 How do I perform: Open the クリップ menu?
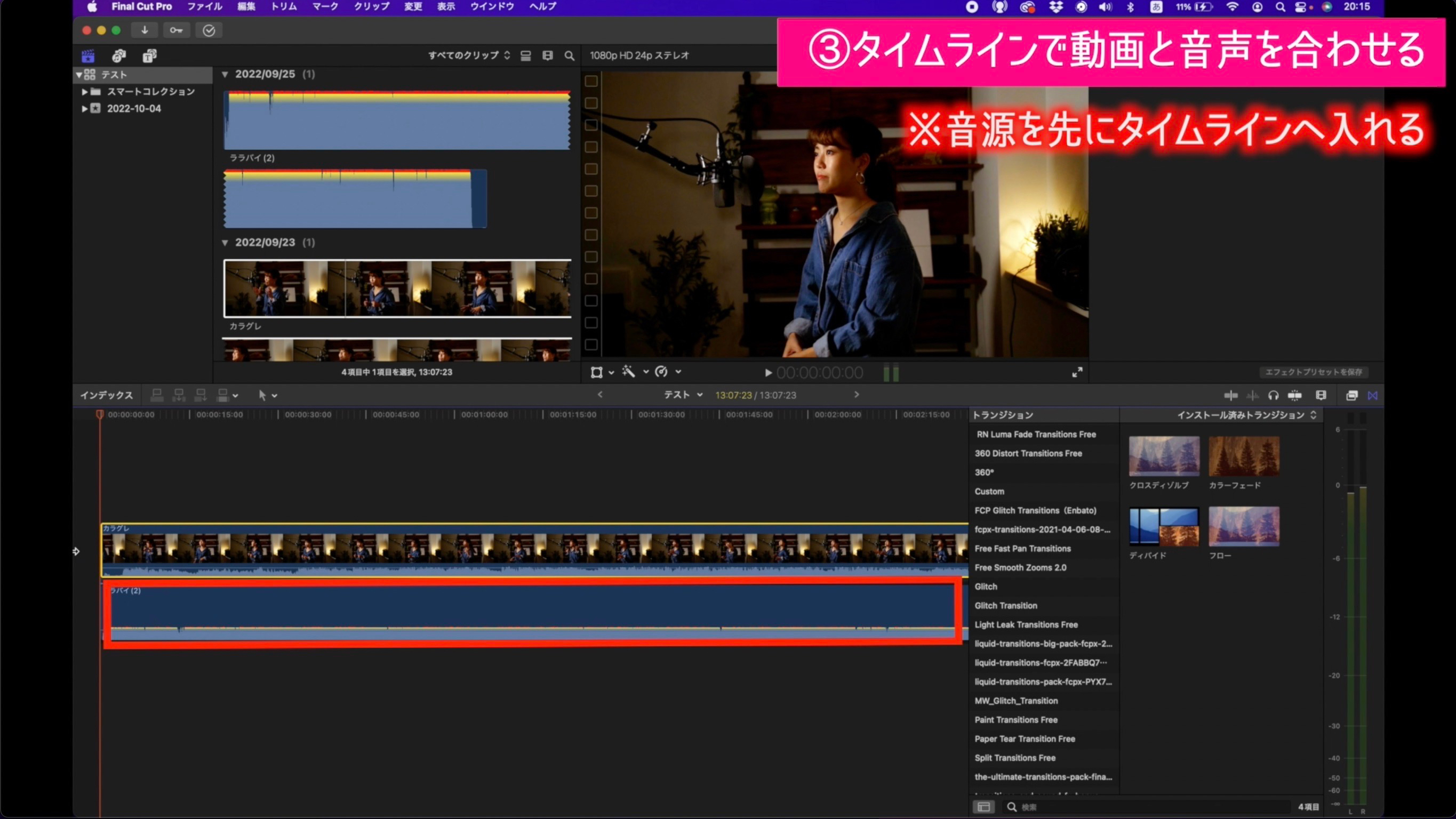(371, 6)
